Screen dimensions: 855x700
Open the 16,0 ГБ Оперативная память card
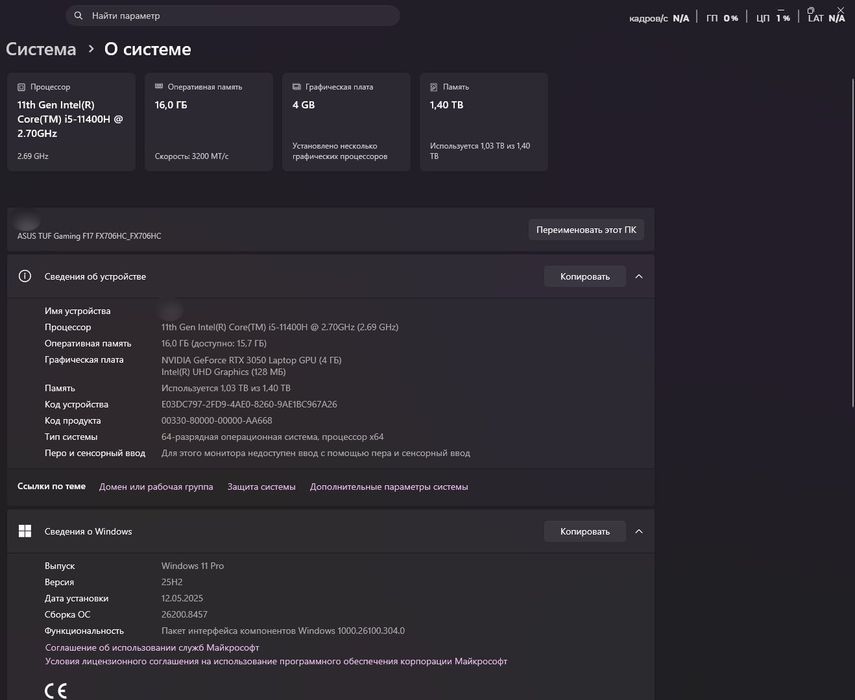[x=209, y=122]
